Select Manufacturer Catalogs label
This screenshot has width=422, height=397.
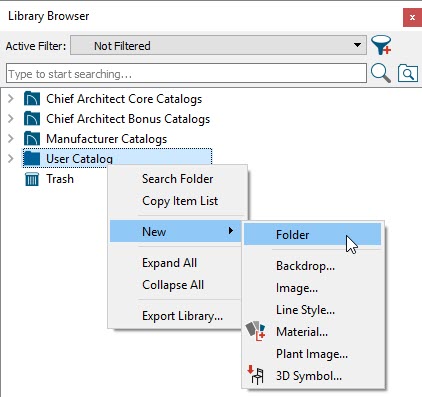[x=106, y=139]
